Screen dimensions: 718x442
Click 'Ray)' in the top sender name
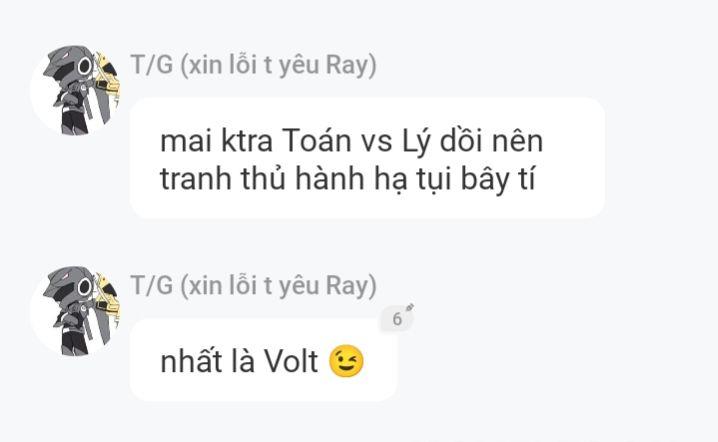pyautogui.click(x=351, y=65)
